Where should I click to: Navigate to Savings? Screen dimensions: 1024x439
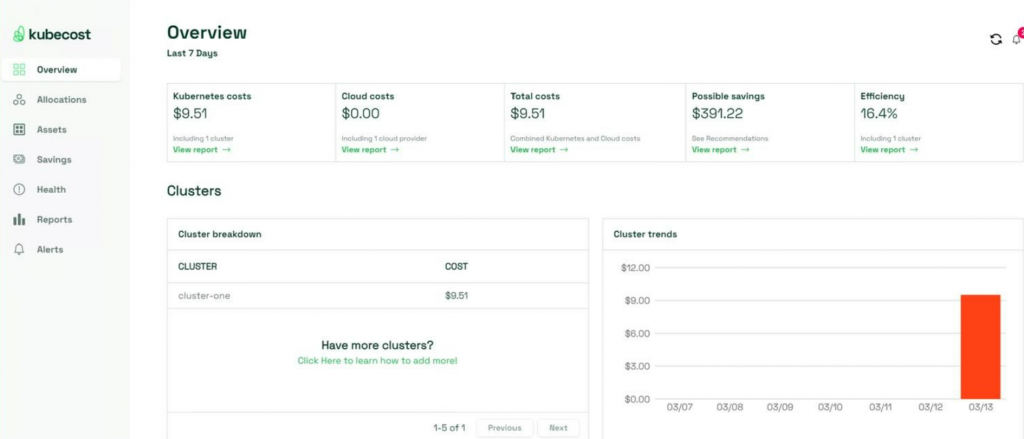click(54, 159)
